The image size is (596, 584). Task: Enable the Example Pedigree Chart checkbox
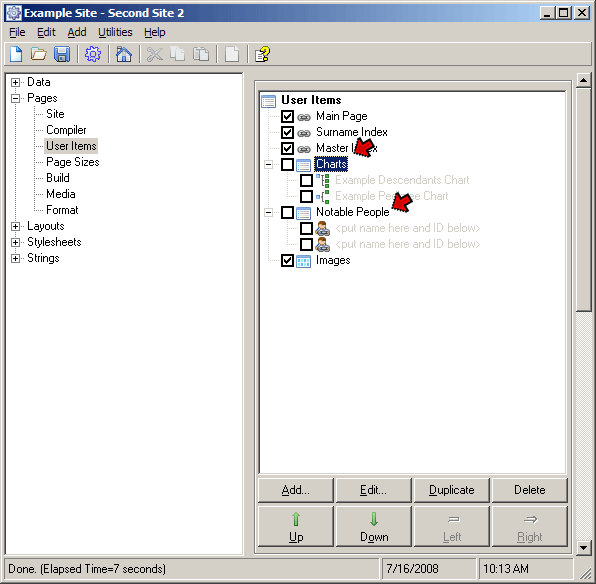click(306, 197)
